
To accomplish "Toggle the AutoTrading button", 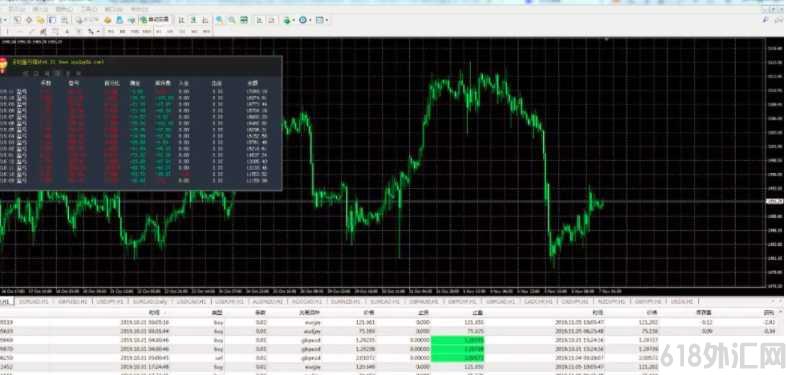I will [155, 20].
